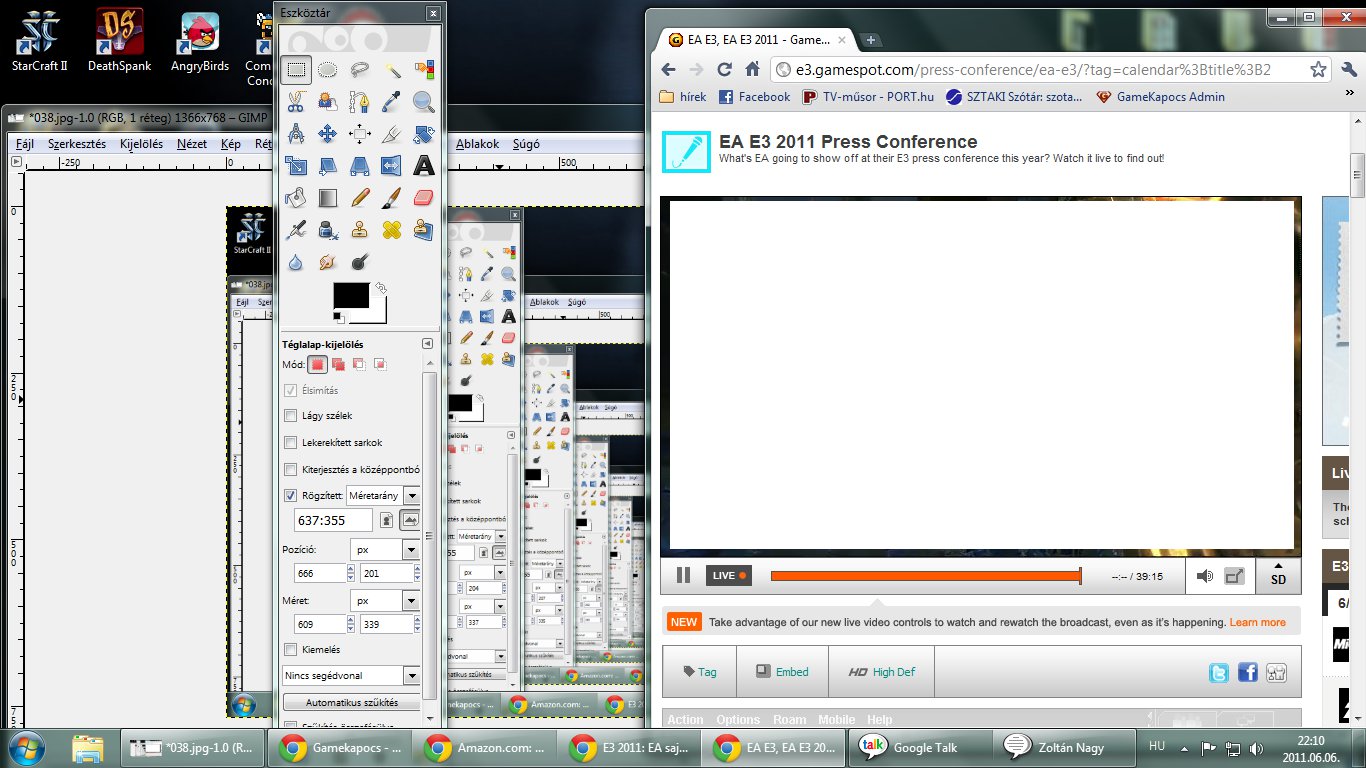The height and width of the screenshot is (768, 1366).
Task: Click the 637:355 aspect ratio field
Action: [x=334, y=520]
